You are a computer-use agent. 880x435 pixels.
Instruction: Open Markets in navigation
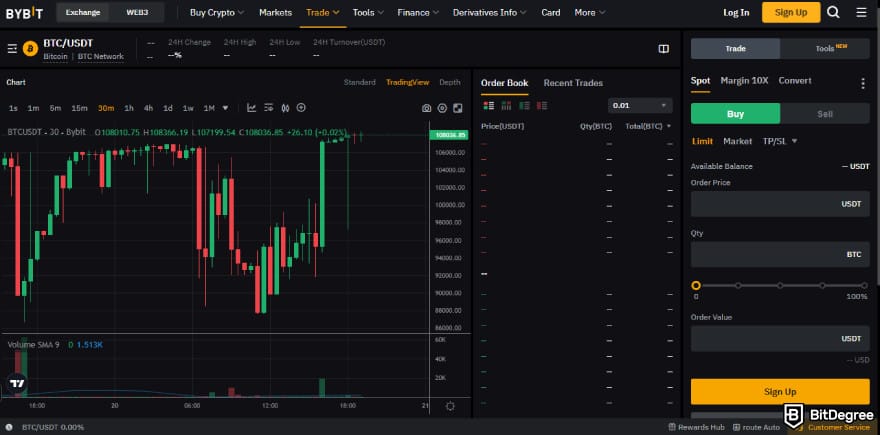pyautogui.click(x=276, y=12)
